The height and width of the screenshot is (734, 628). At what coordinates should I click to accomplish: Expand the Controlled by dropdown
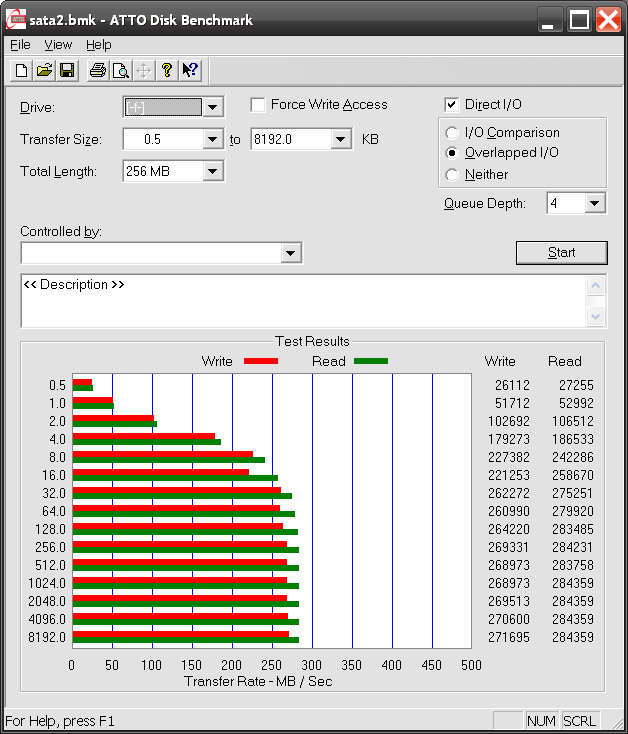point(291,253)
